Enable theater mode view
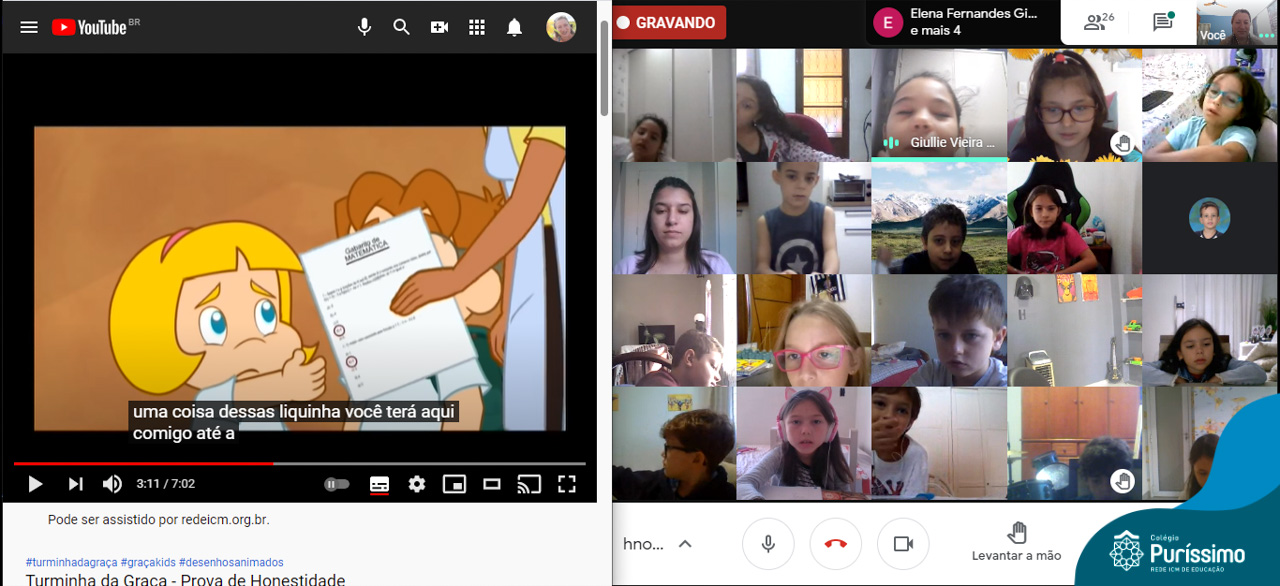 click(x=491, y=484)
